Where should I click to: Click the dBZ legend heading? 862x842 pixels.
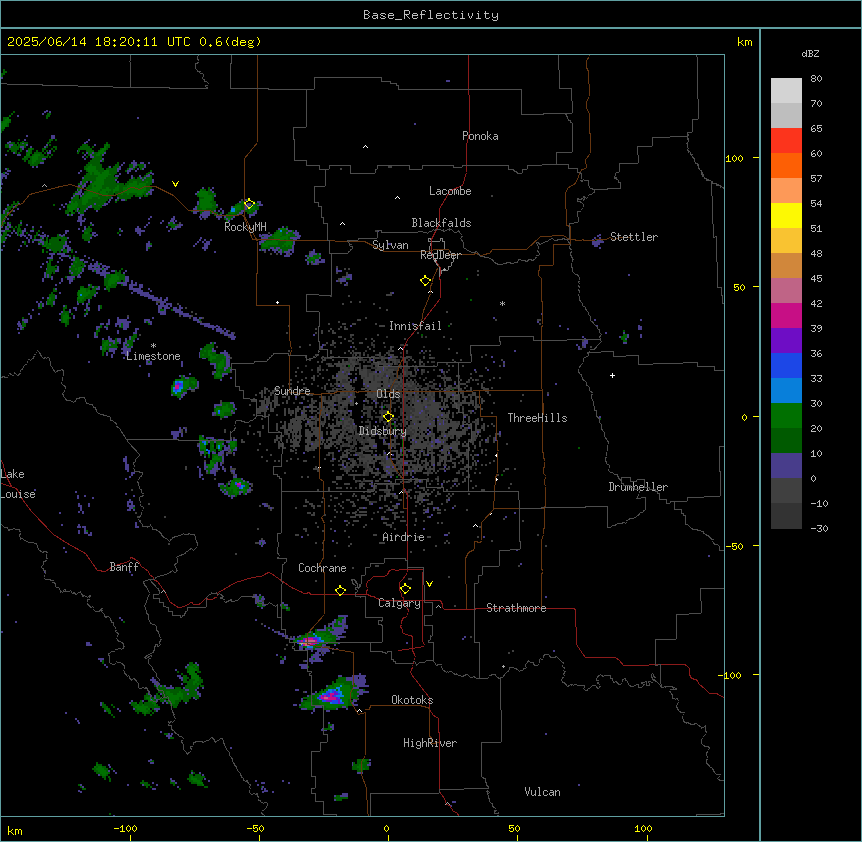click(x=810, y=53)
